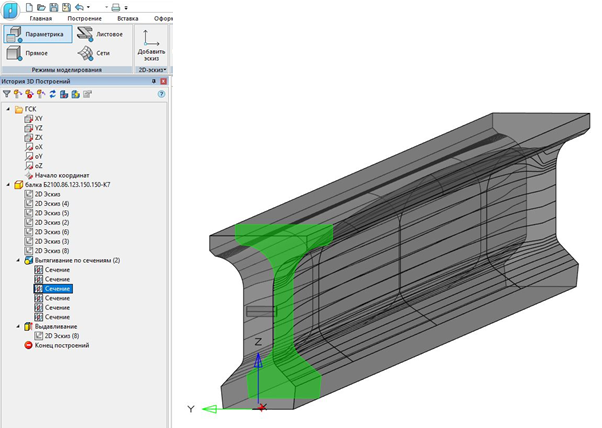Viewport: 602px width, 428px height.
Task: Switch to the Построение tab
Action: click(84, 18)
